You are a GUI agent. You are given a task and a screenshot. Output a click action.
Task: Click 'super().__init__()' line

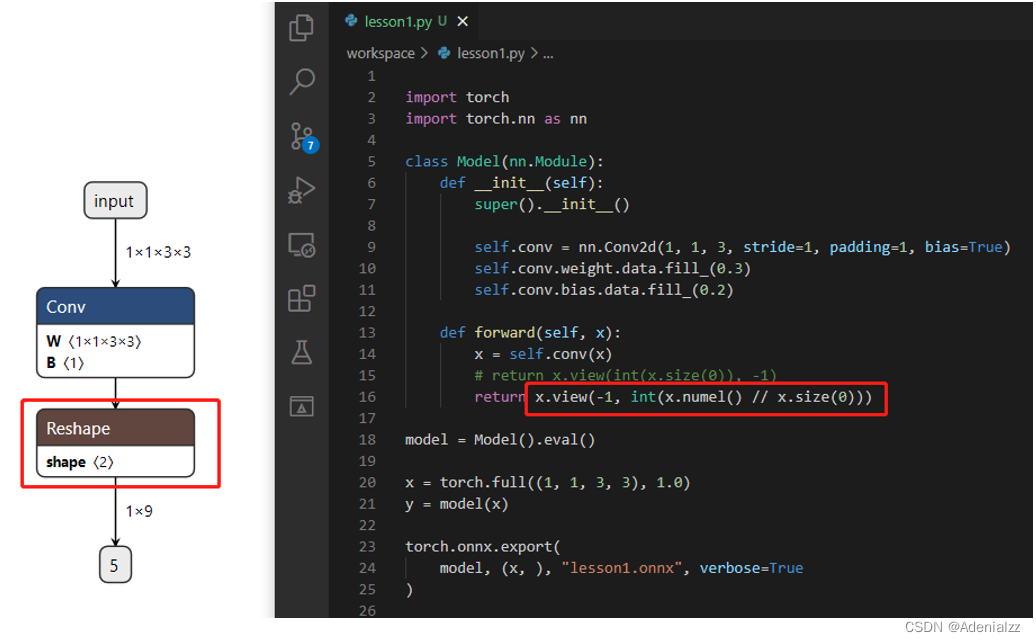552,205
